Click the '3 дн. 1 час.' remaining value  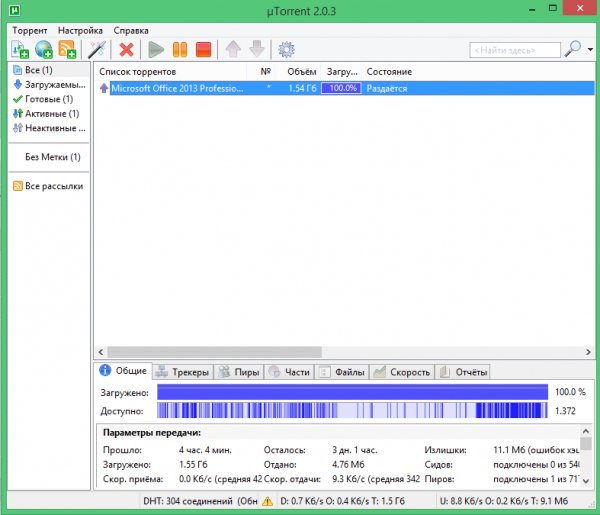355,450
